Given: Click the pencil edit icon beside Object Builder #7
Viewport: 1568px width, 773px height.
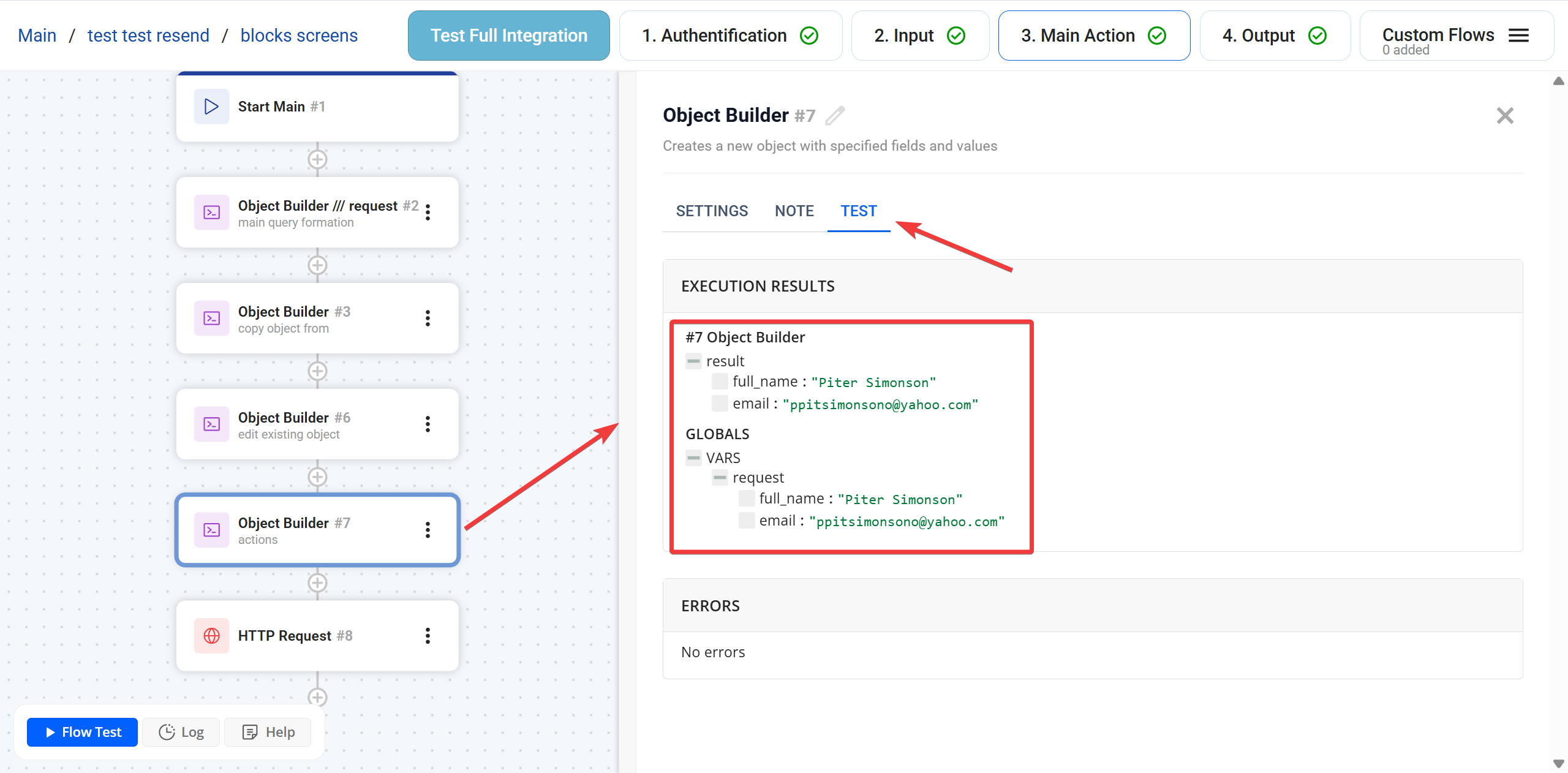Looking at the screenshot, I should 835,116.
